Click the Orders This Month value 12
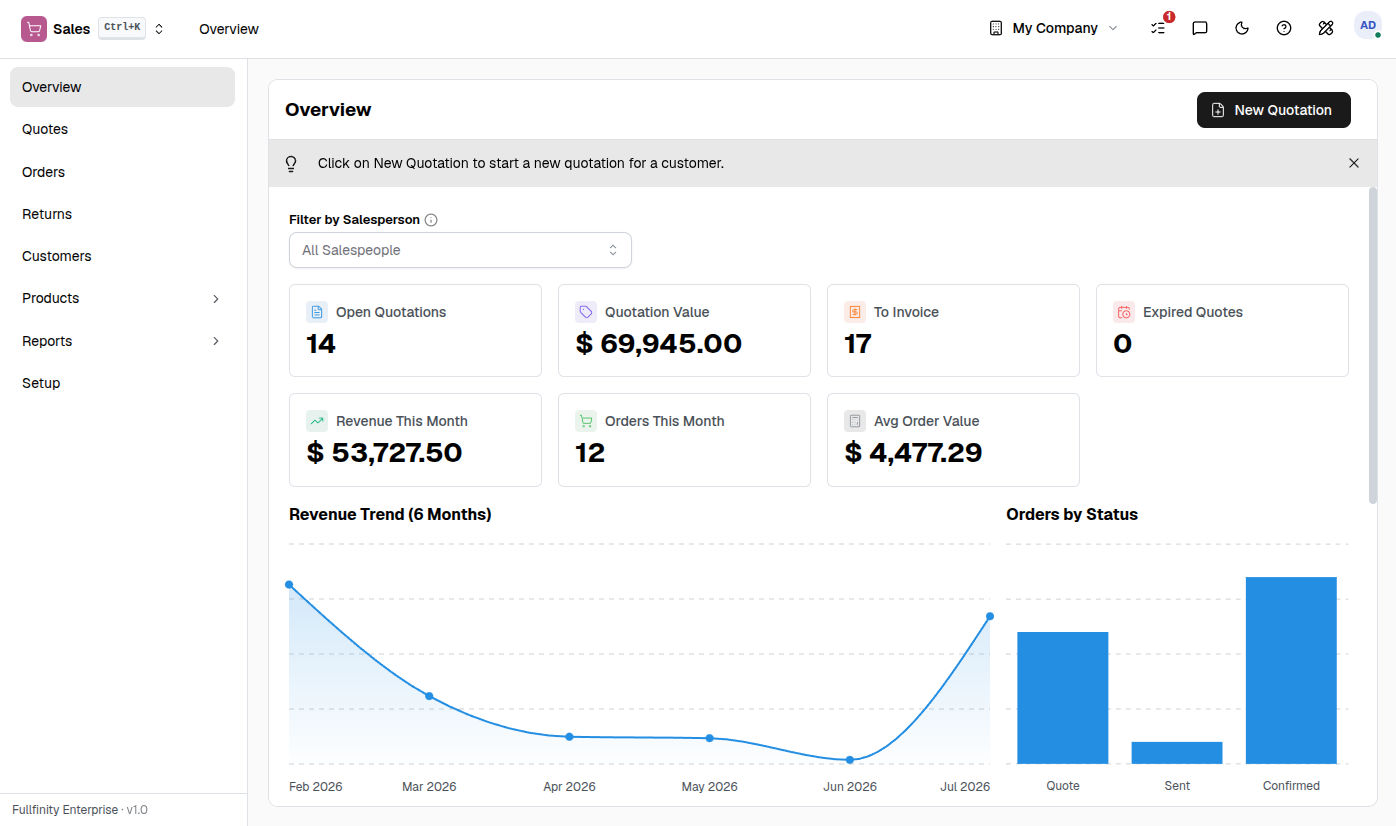 click(x=590, y=453)
